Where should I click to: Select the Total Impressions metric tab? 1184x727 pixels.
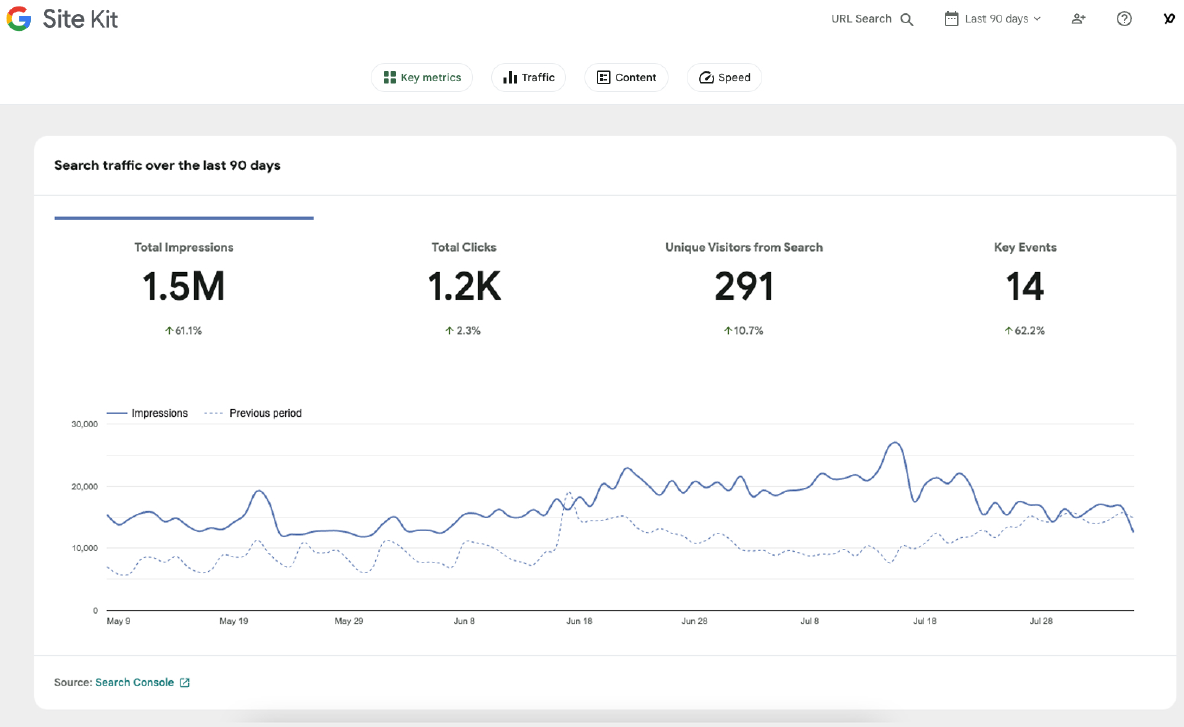184,288
